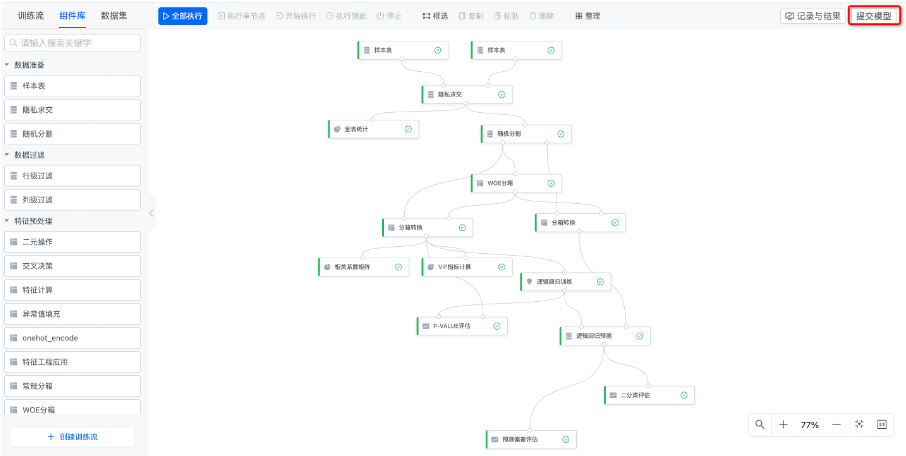Click the success check on 隐私求交 node

click(502, 95)
